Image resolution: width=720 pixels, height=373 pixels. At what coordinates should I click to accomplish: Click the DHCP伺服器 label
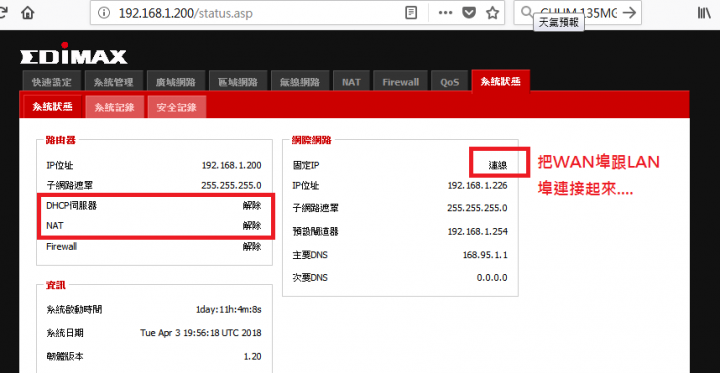coord(72,206)
